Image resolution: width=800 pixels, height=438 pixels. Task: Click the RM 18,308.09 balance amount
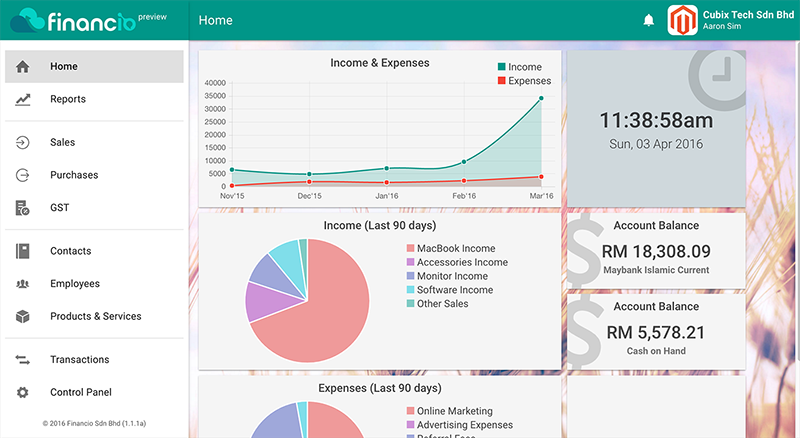click(656, 252)
